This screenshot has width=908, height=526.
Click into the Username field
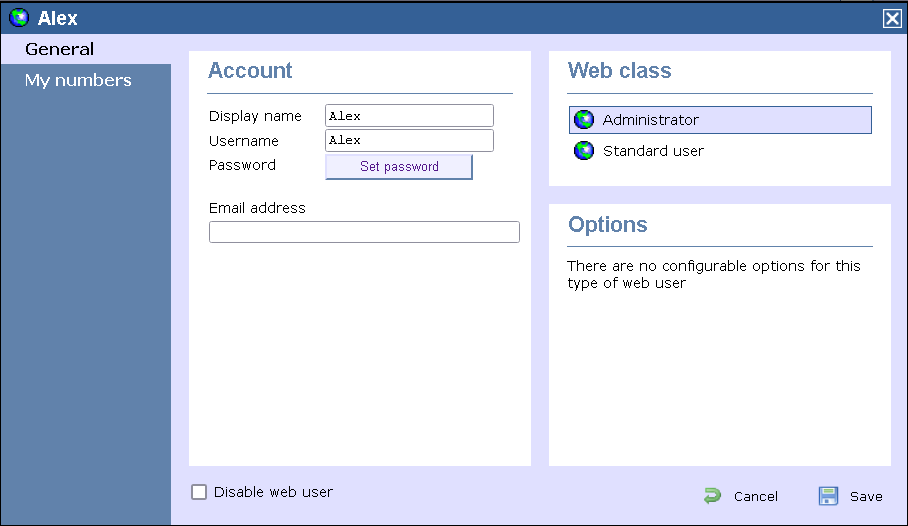click(409, 141)
